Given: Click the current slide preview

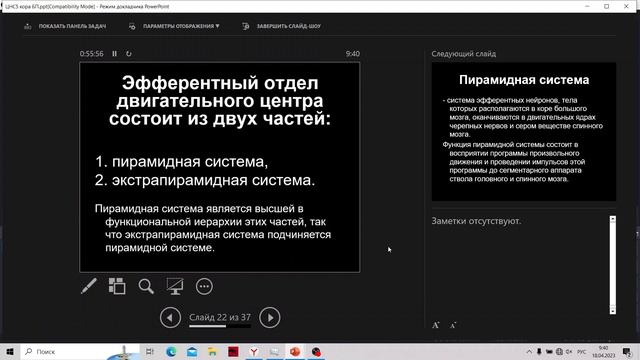Looking at the screenshot, I should coord(220,167).
